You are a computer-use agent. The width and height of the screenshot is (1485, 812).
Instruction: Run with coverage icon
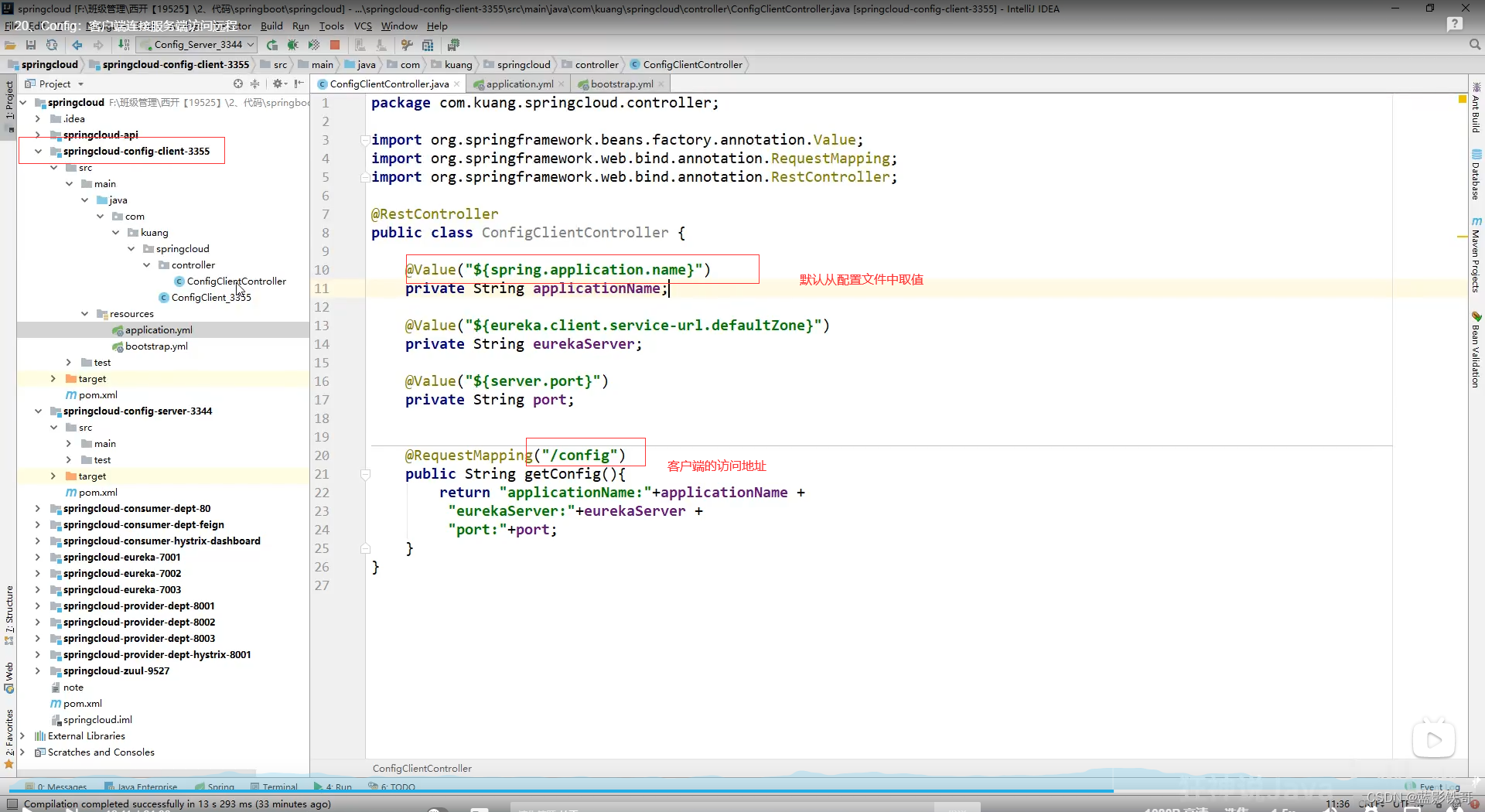click(x=314, y=45)
